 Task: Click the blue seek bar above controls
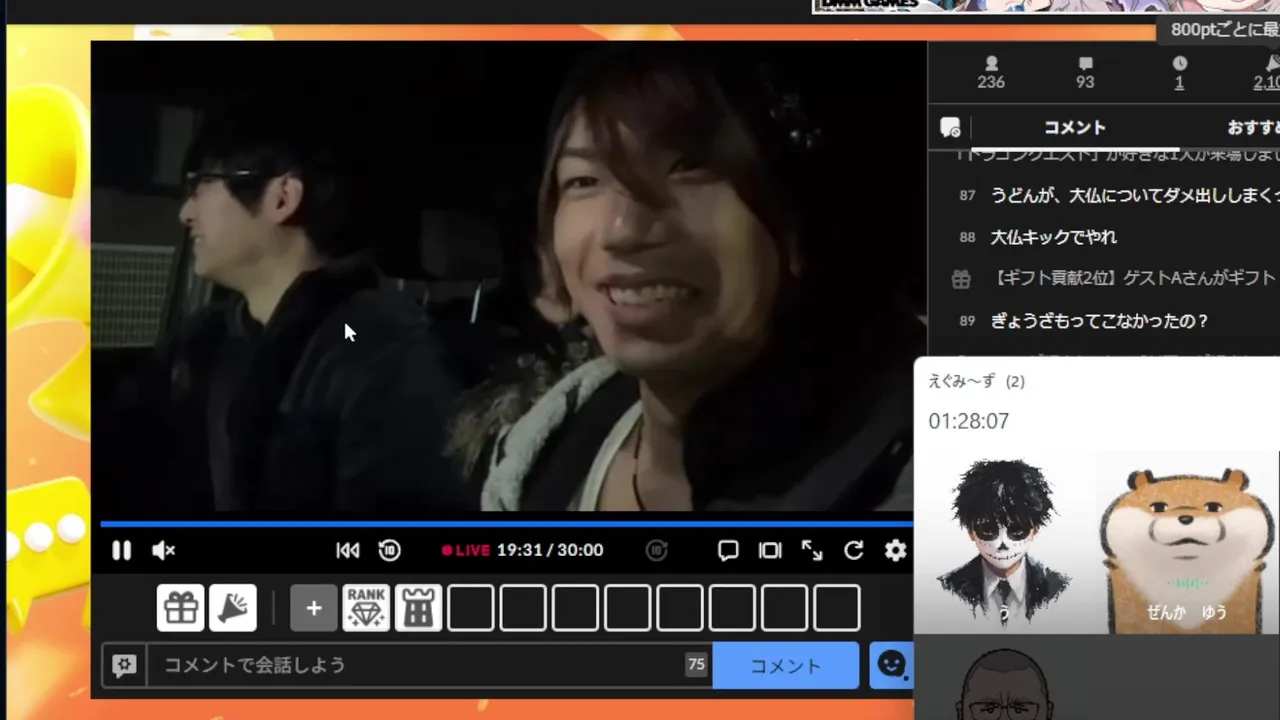click(x=506, y=523)
